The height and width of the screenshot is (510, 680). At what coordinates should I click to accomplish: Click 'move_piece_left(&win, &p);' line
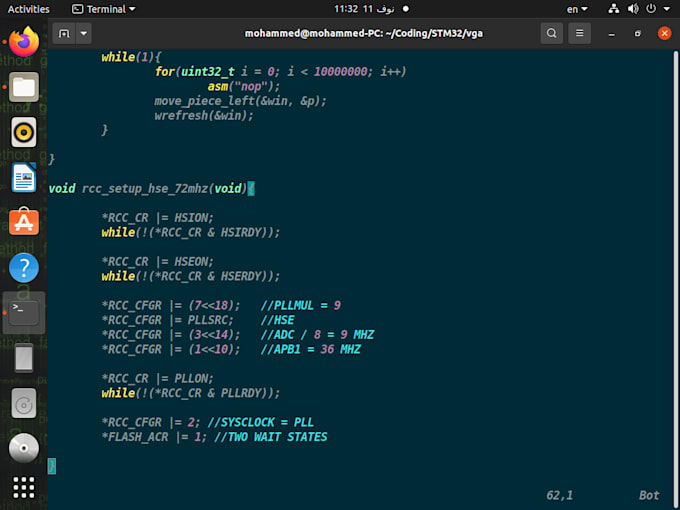240,101
